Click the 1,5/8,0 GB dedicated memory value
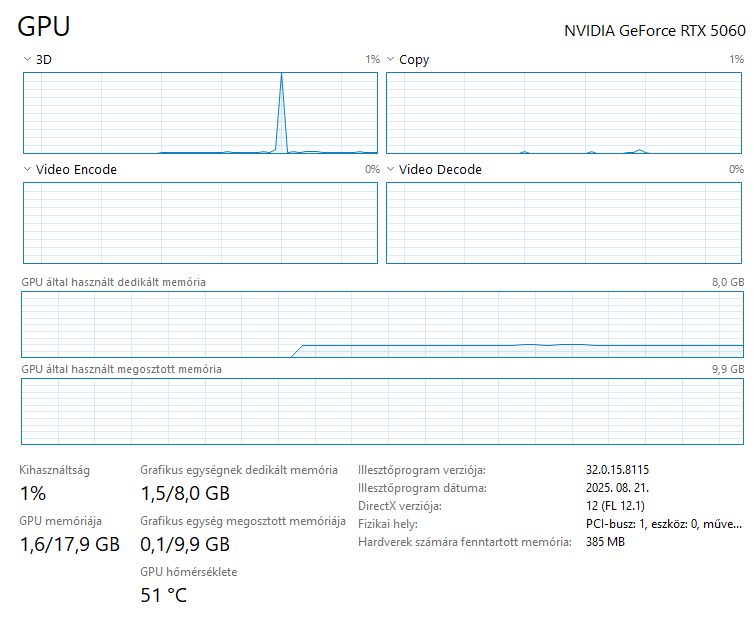The height and width of the screenshot is (628, 755). tap(185, 493)
